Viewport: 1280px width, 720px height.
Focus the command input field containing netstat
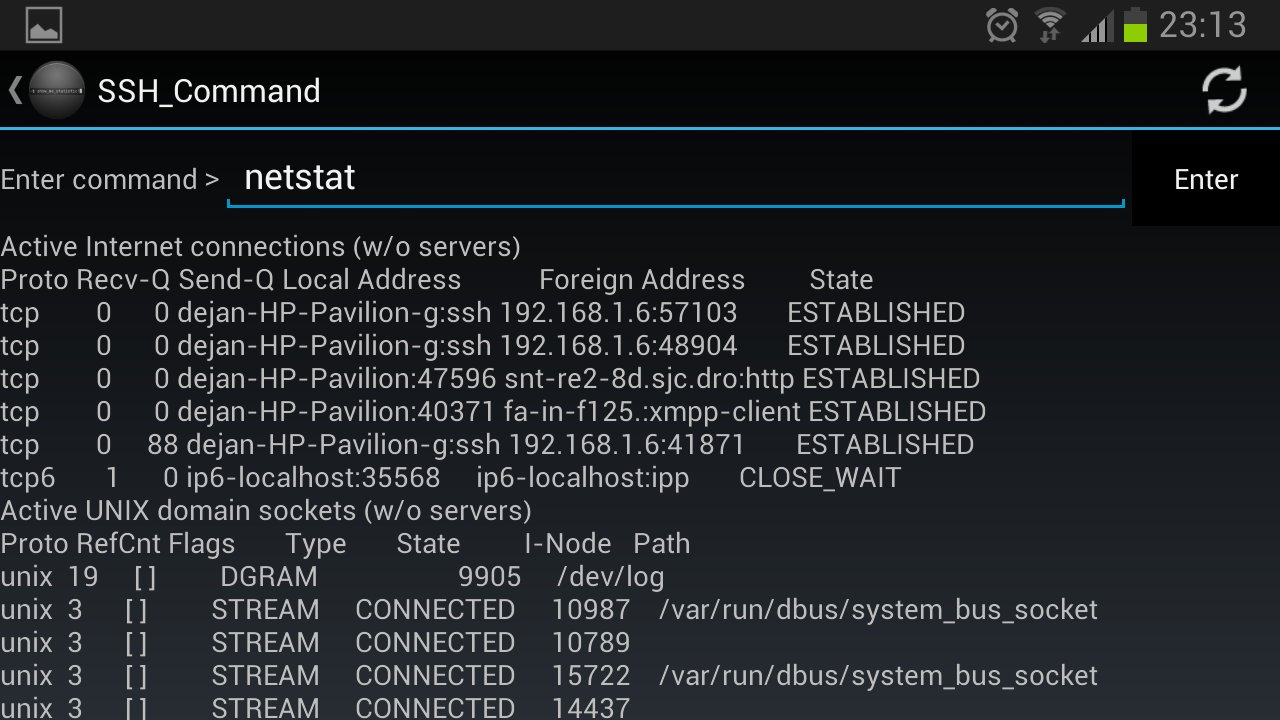point(676,178)
